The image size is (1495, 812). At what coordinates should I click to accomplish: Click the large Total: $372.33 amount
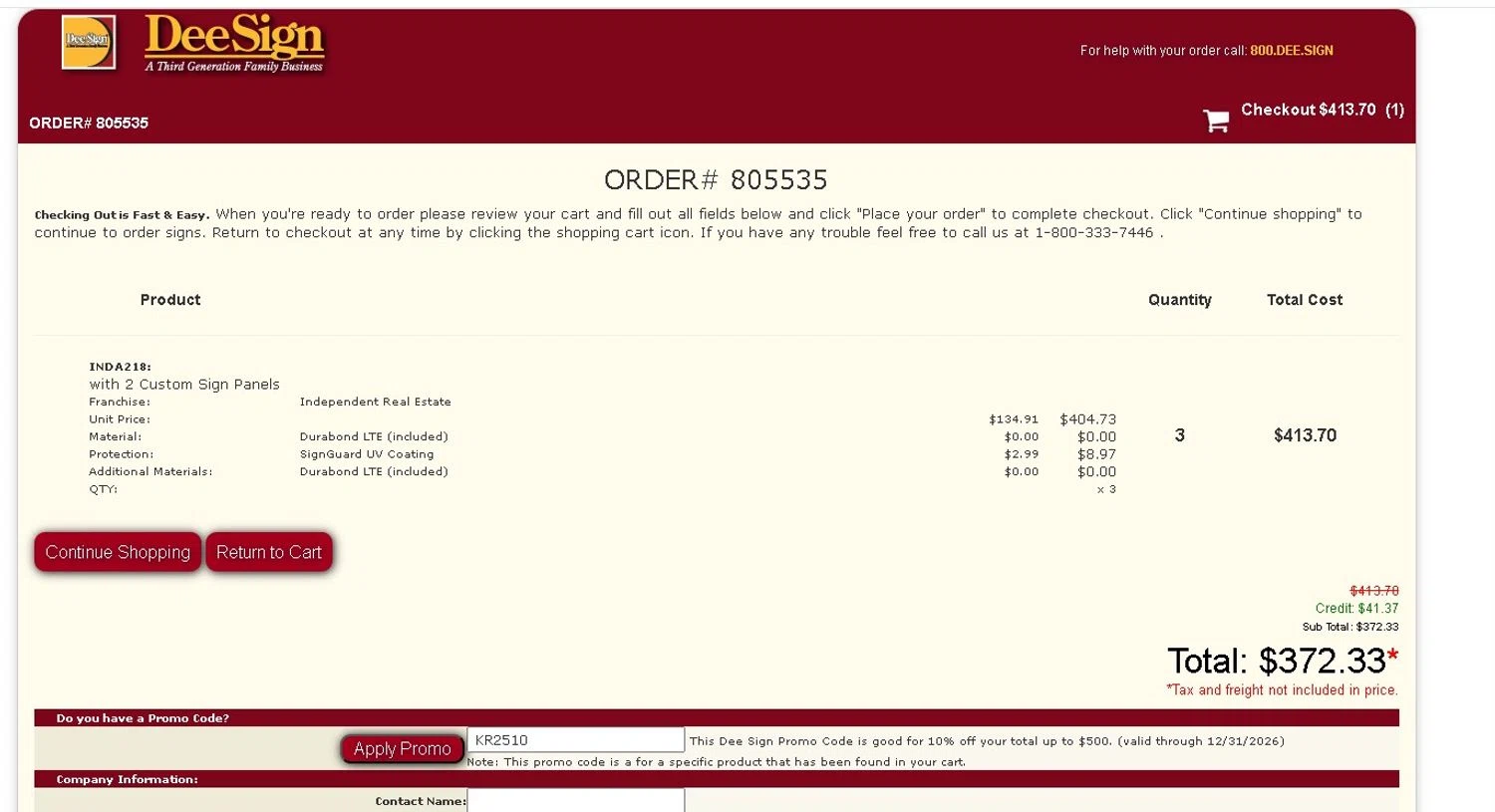coord(1283,661)
